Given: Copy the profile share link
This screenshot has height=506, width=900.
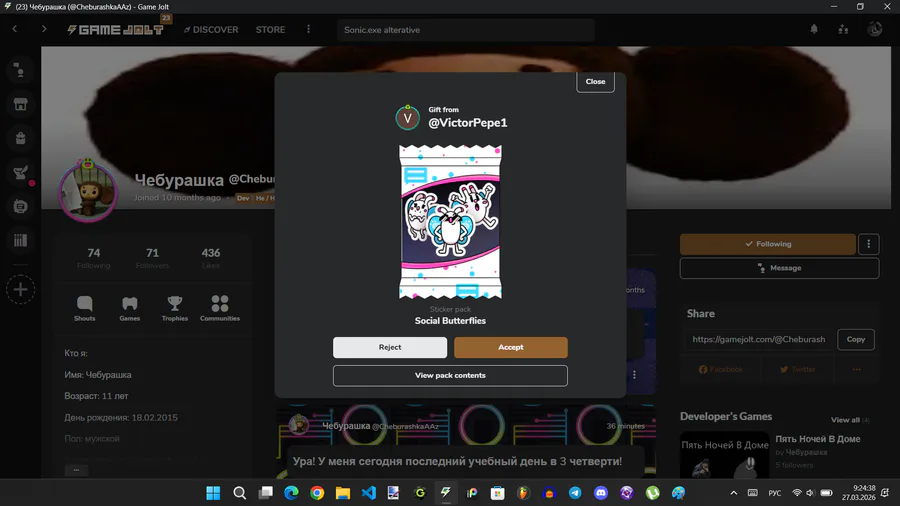Looking at the screenshot, I should [x=856, y=339].
